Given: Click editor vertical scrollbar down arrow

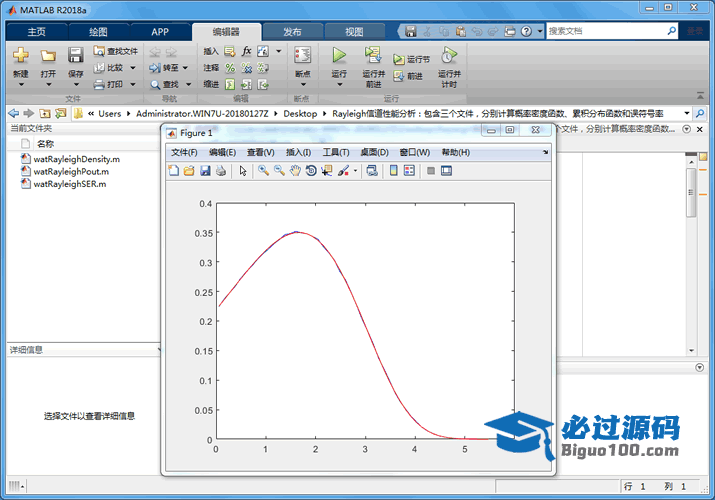Looking at the screenshot, I should point(692,351).
